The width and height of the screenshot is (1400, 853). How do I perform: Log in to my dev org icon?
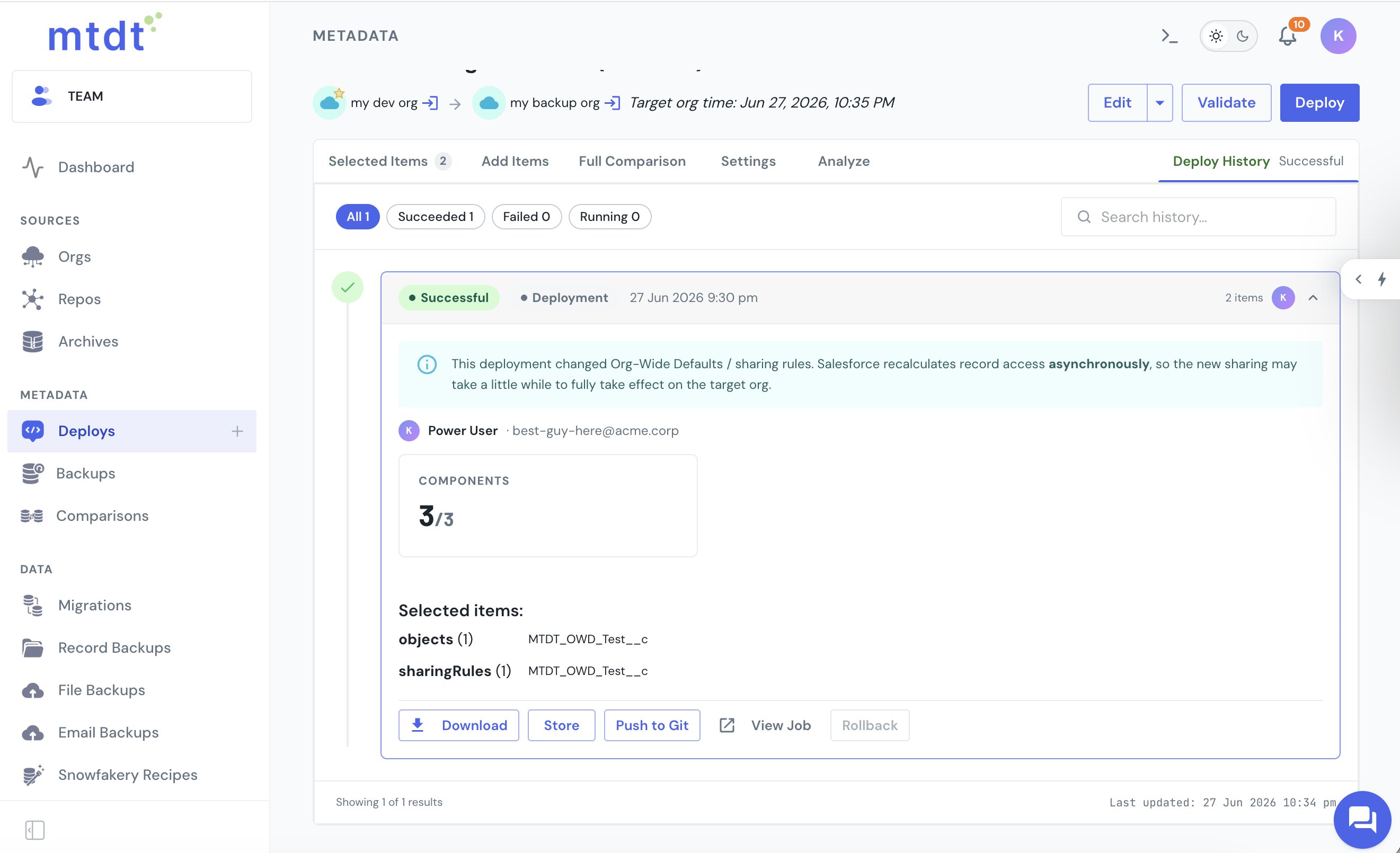(430, 103)
